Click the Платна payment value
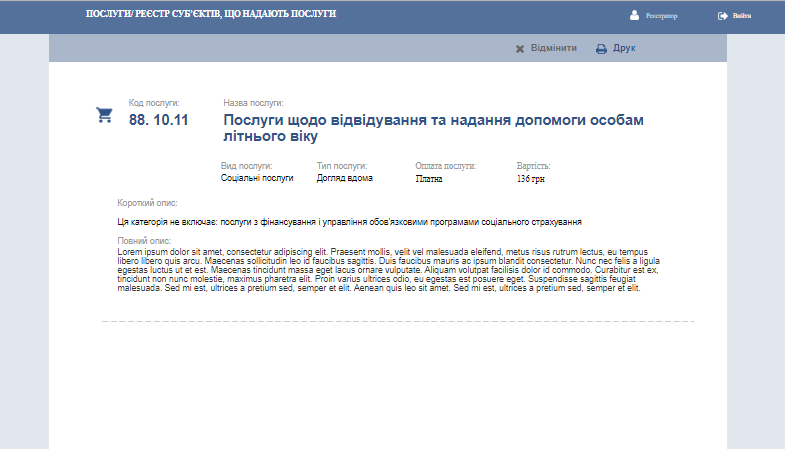Image resolution: width=785 pixels, height=449 pixels. tap(428, 179)
